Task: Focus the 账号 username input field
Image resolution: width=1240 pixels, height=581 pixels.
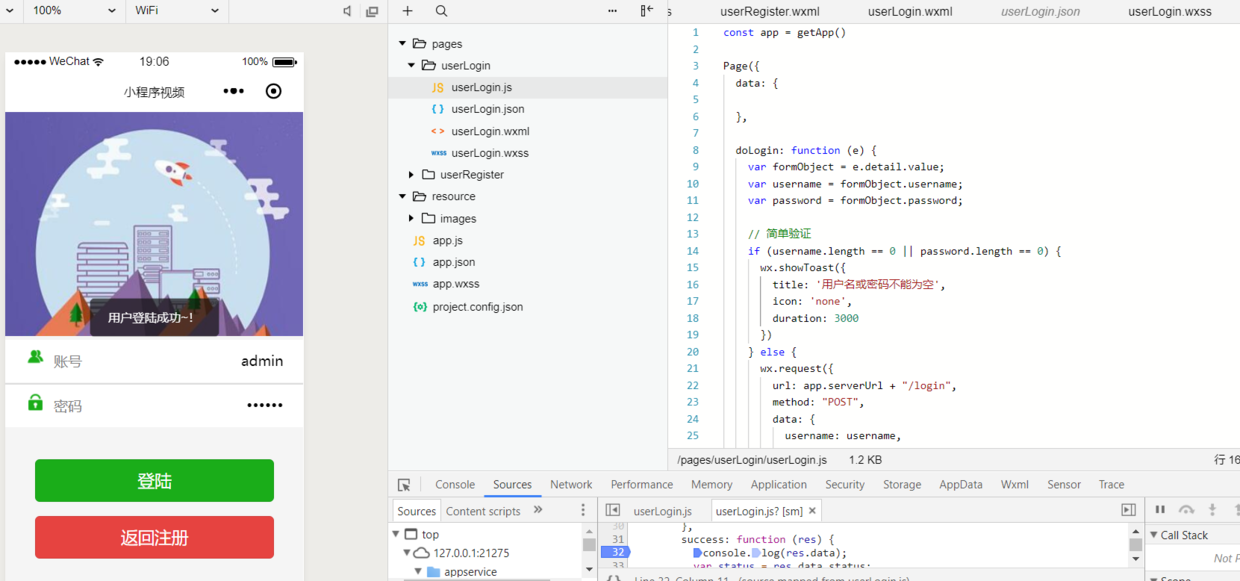Action: (x=154, y=361)
